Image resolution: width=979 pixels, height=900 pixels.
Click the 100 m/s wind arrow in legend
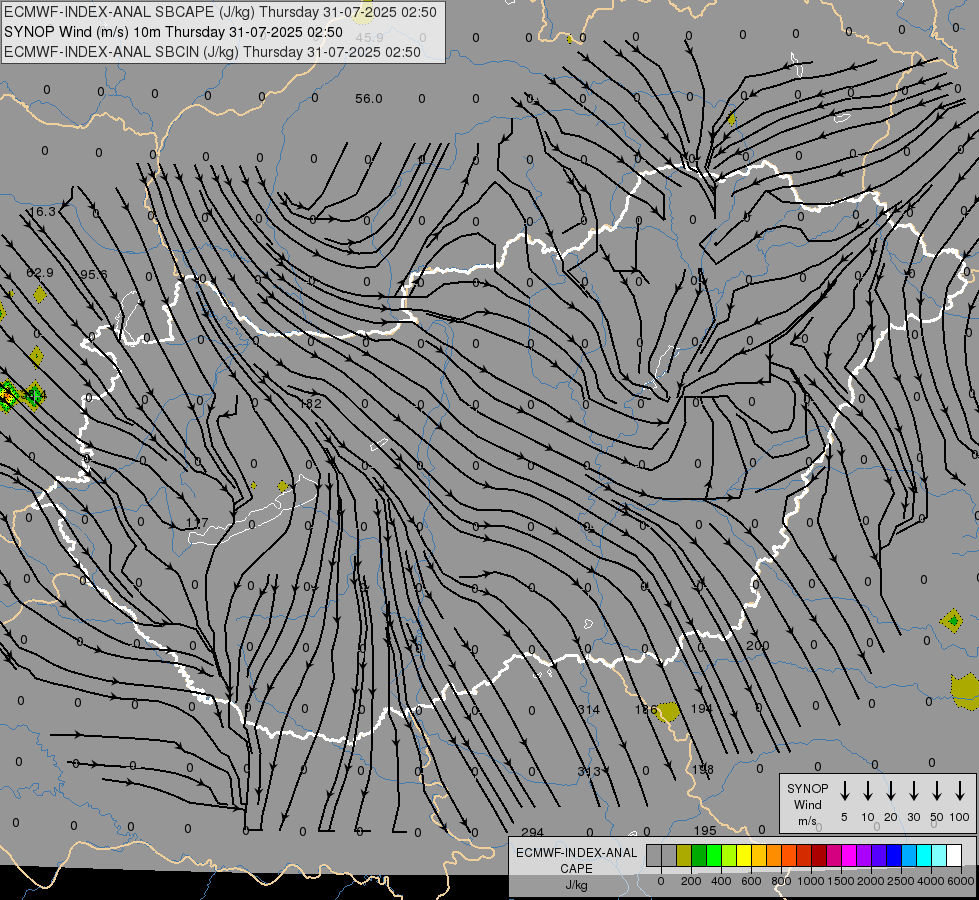960,791
